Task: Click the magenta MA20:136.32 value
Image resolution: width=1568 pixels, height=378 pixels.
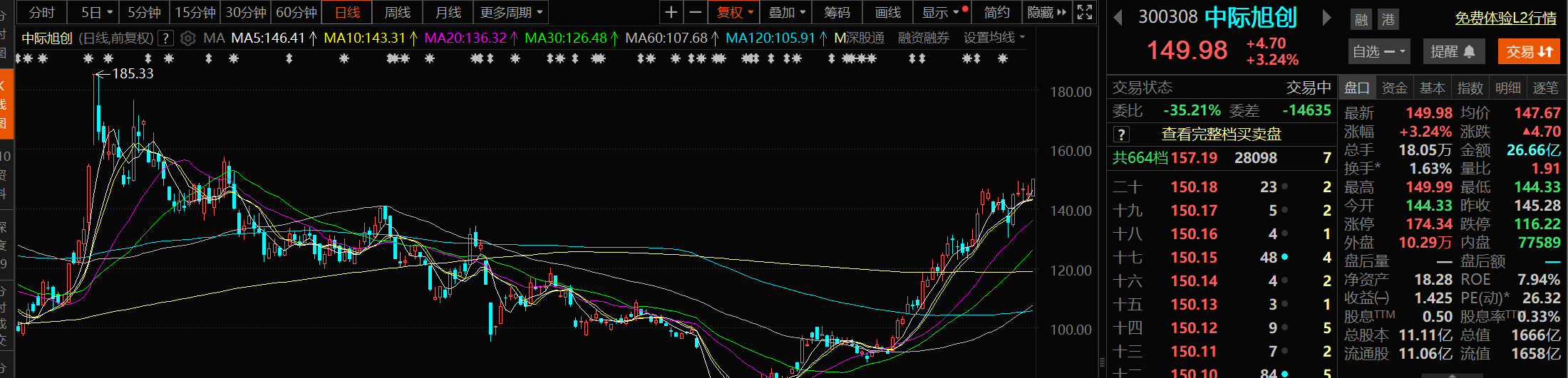Action: [465, 38]
